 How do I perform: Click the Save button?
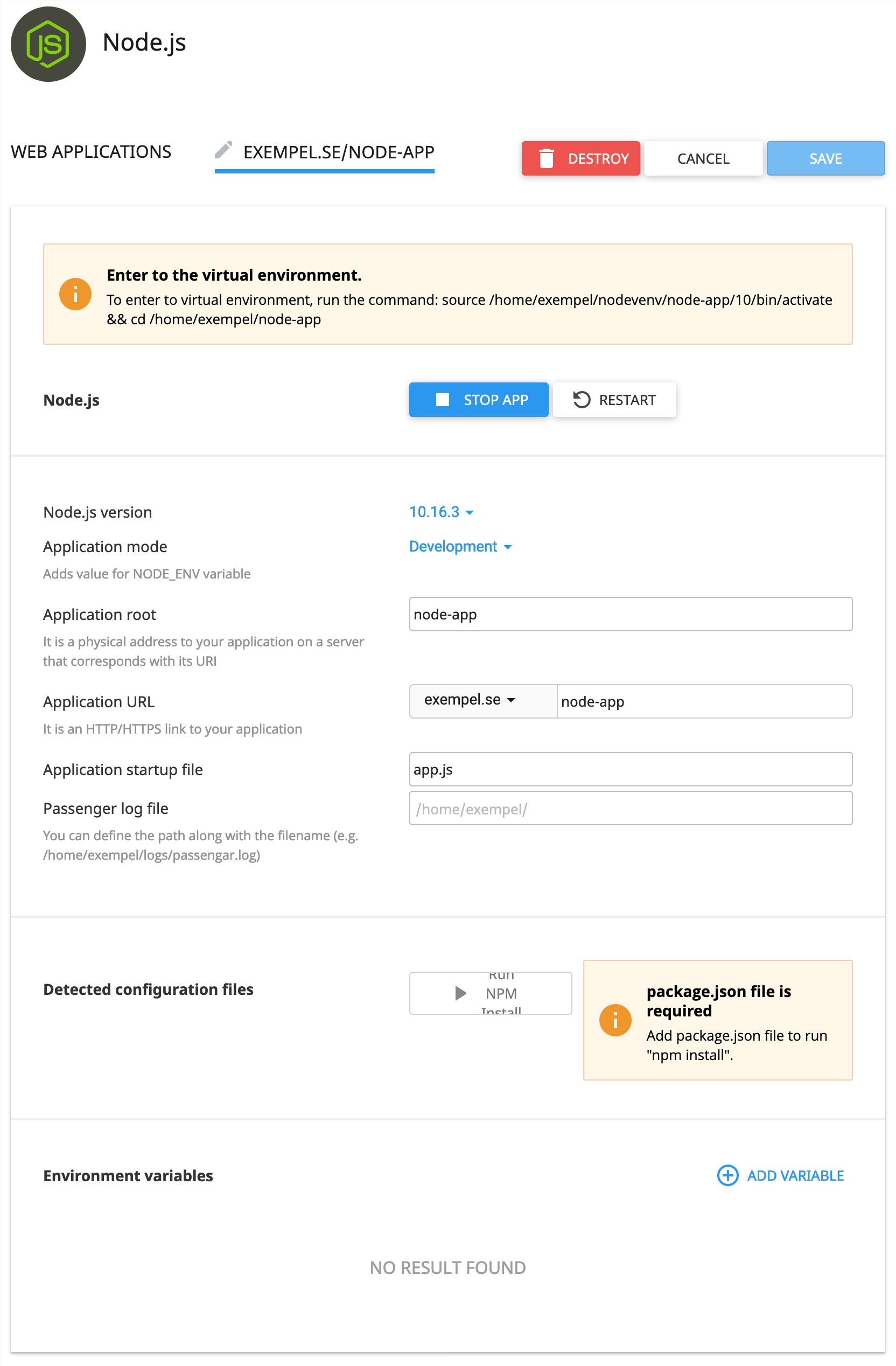tap(825, 158)
